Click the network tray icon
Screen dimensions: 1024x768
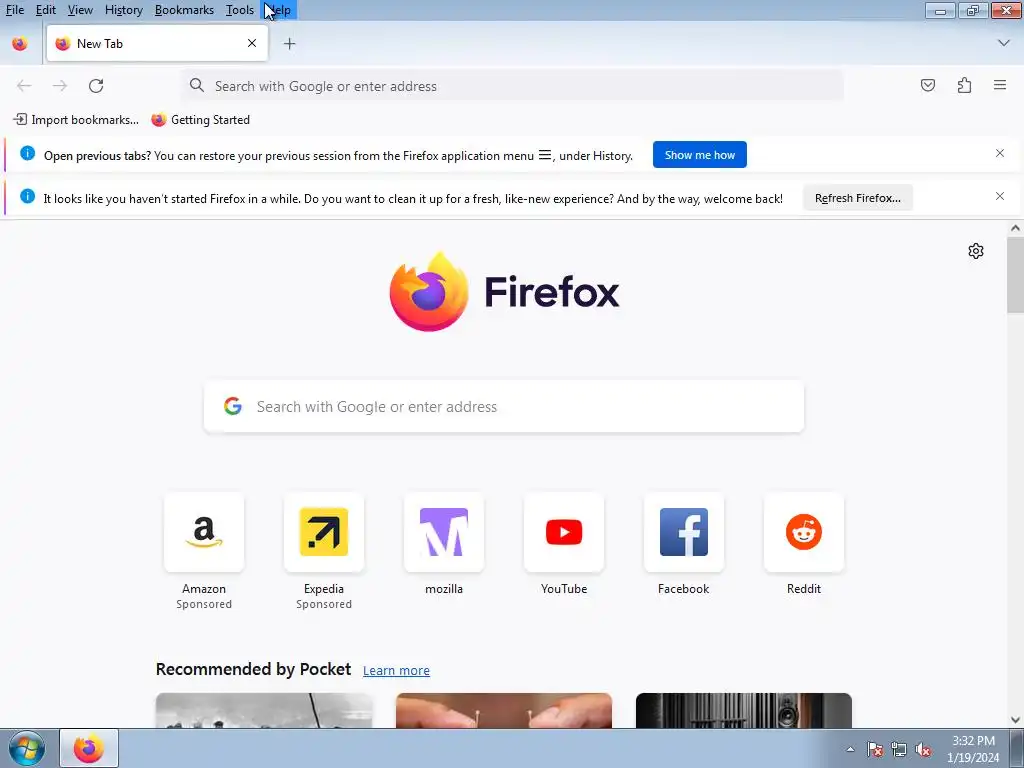pos(899,749)
